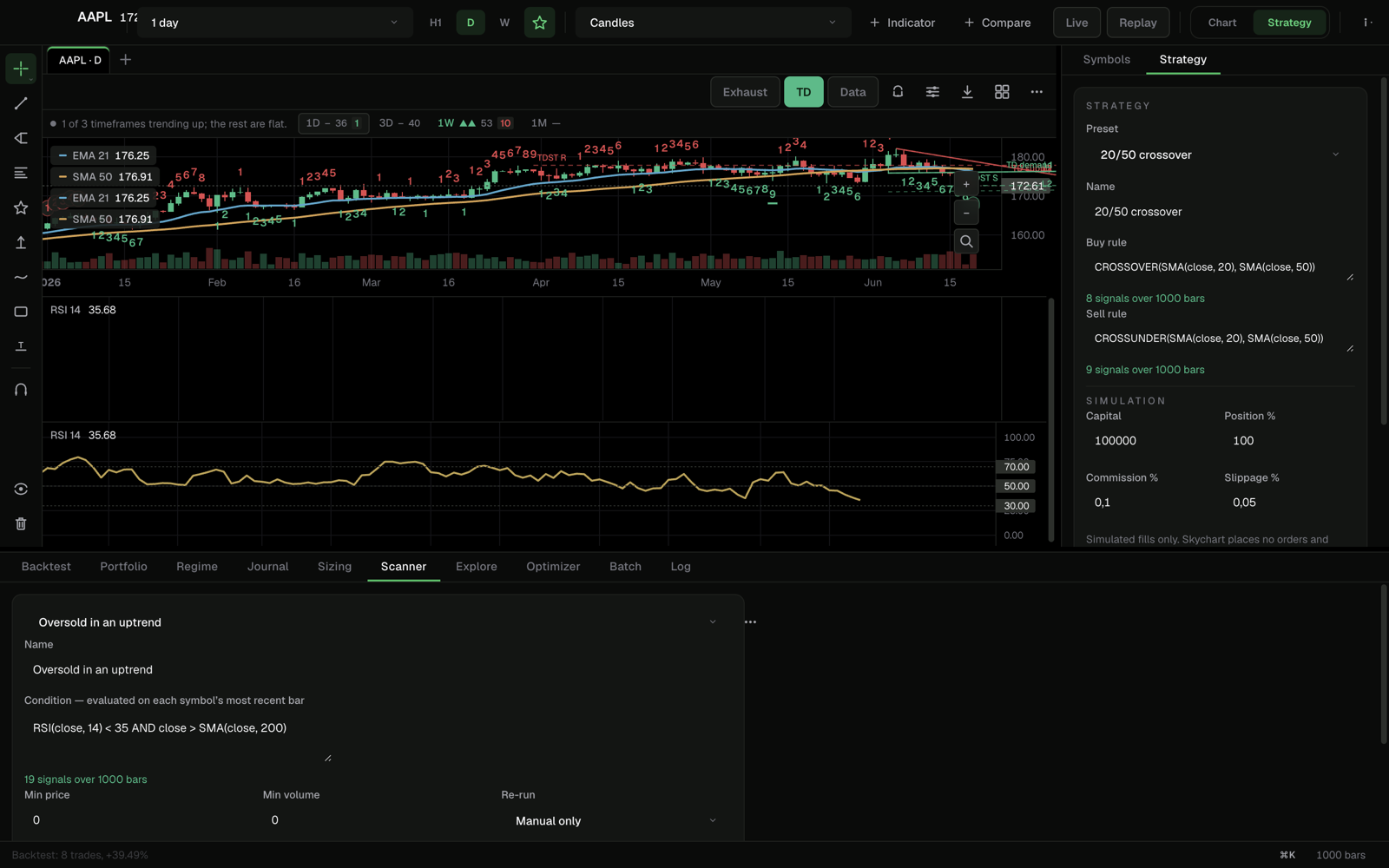Expand the Oversold in an uptrend selector
Screen dimensions: 1389x868
pyautogui.click(x=378, y=621)
